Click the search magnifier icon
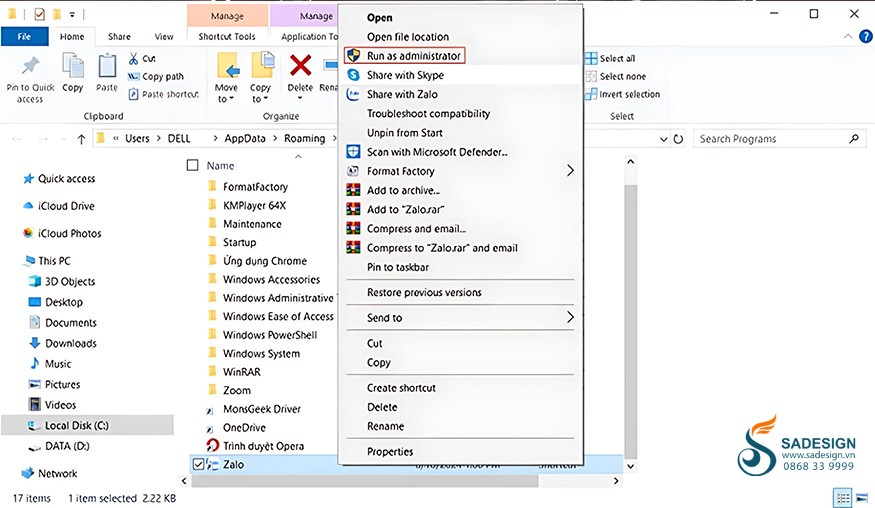 click(854, 138)
